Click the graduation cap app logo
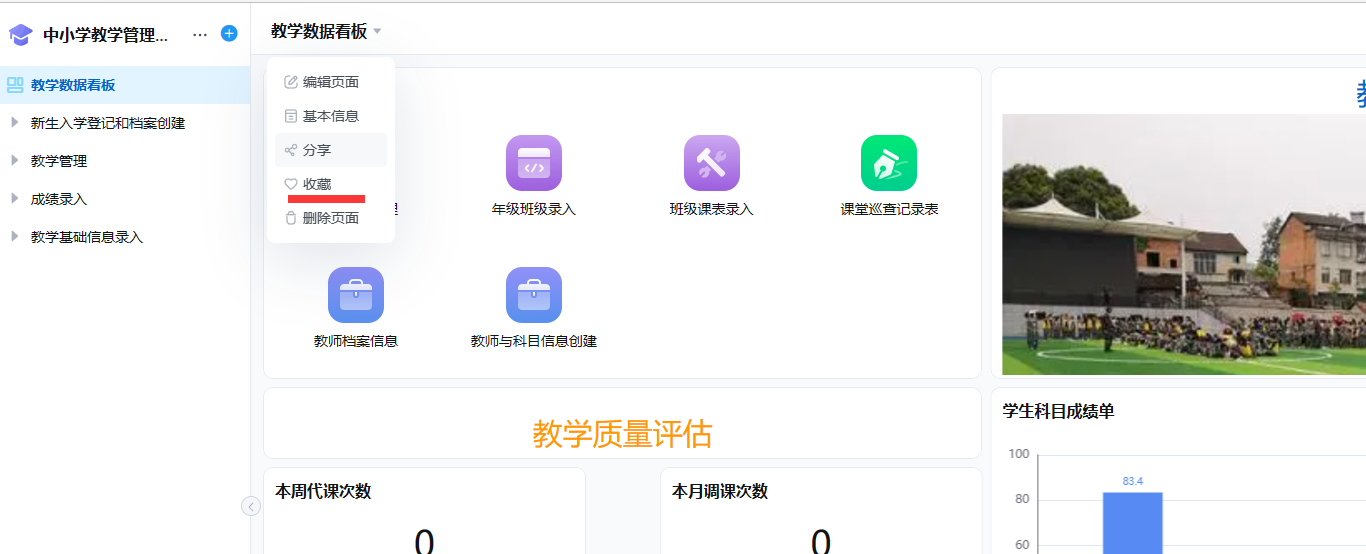This screenshot has width=1366, height=554. pos(20,35)
